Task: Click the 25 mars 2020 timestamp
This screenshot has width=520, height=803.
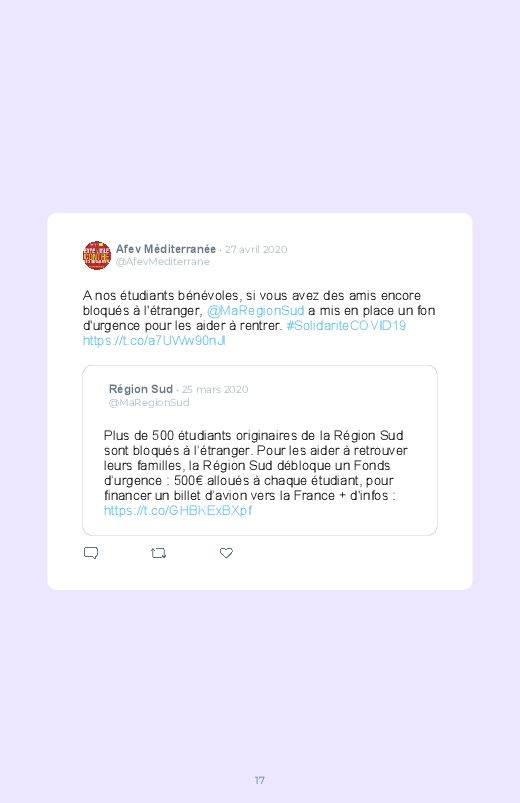Action: click(x=215, y=390)
